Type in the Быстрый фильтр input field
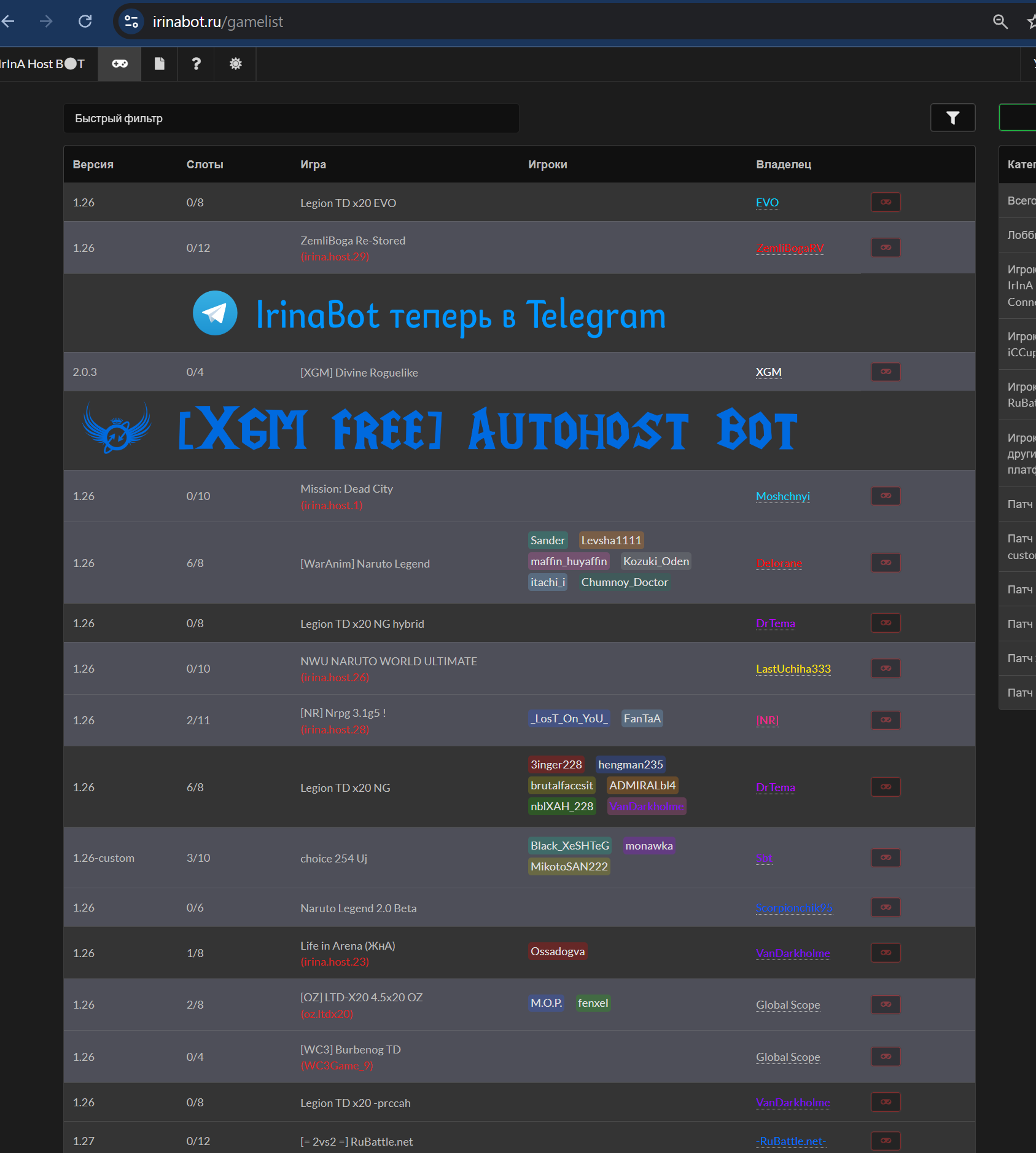 [291, 119]
